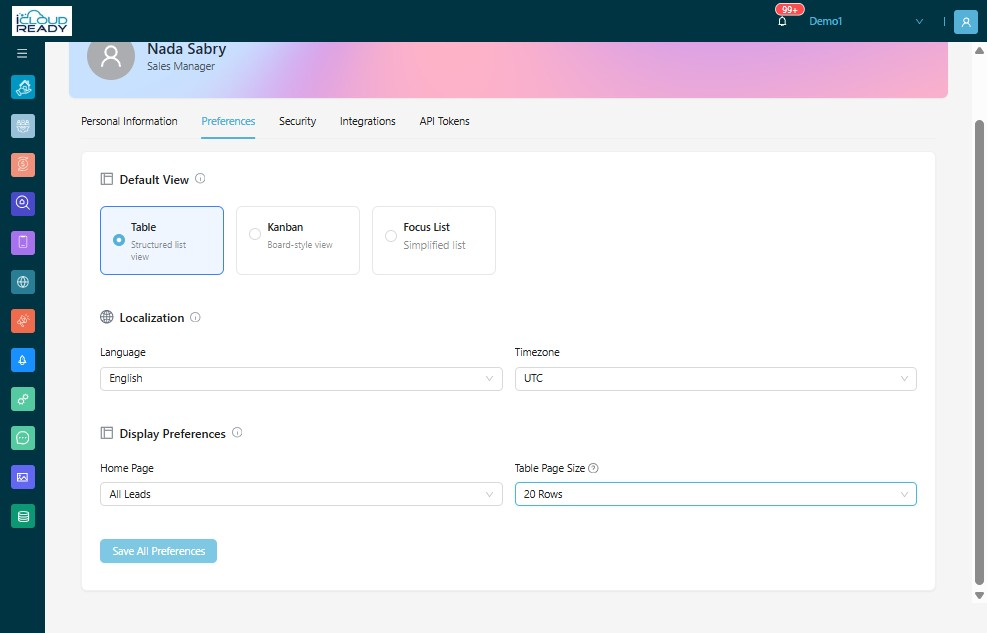Screen dimensions: 987x633
Task: Open the house-in-hand sidebar module
Action: pyautogui.click(x=23, y=87)
